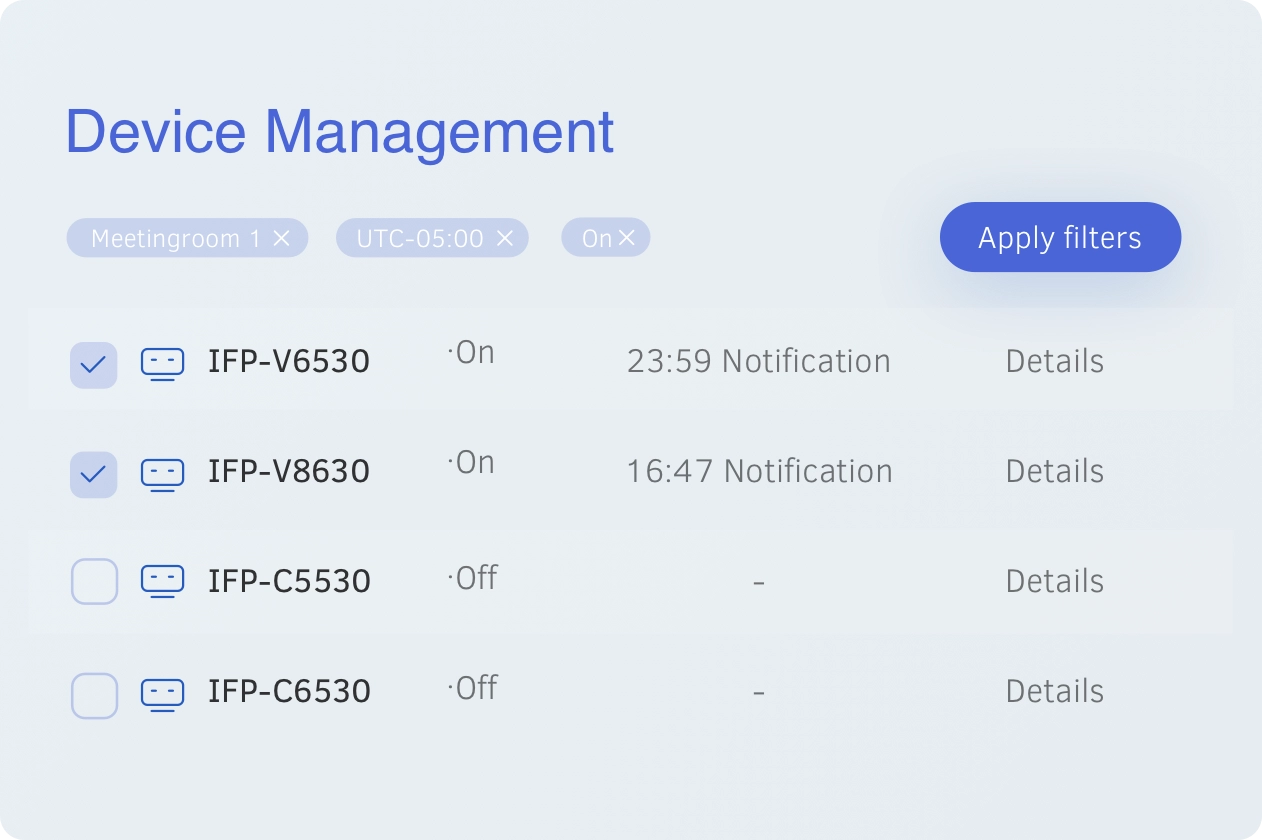Select the IFP-C5530 device name
This screenshot has width=1262, height=840.
point(289,581)
